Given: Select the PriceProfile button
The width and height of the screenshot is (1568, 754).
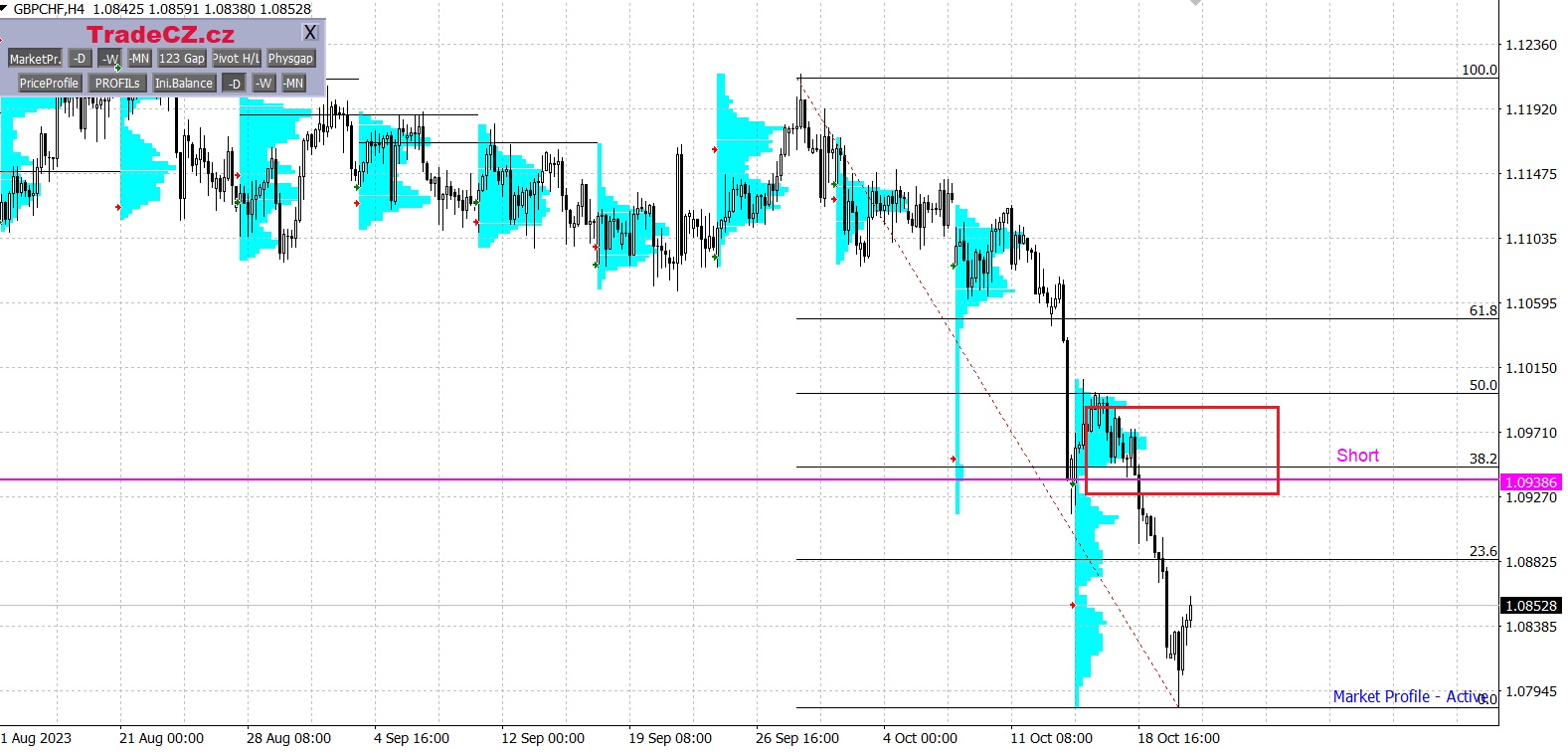Looking at the screenshot, I should point(49,84).
